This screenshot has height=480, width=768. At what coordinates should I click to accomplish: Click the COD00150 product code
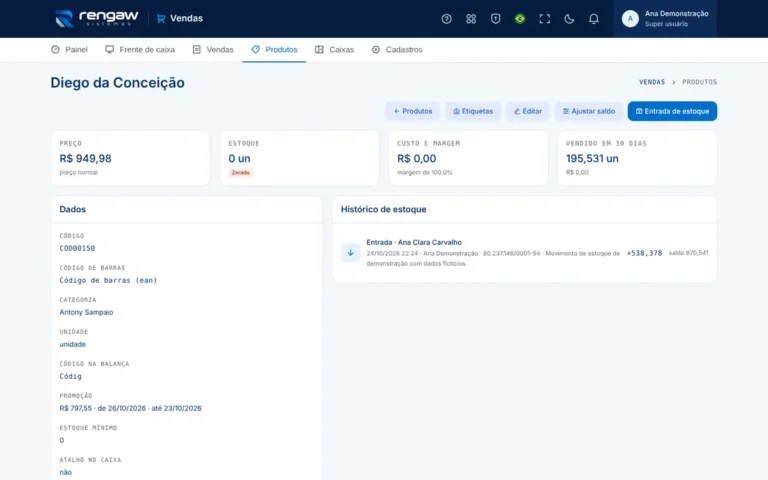[x=77, y=248]
